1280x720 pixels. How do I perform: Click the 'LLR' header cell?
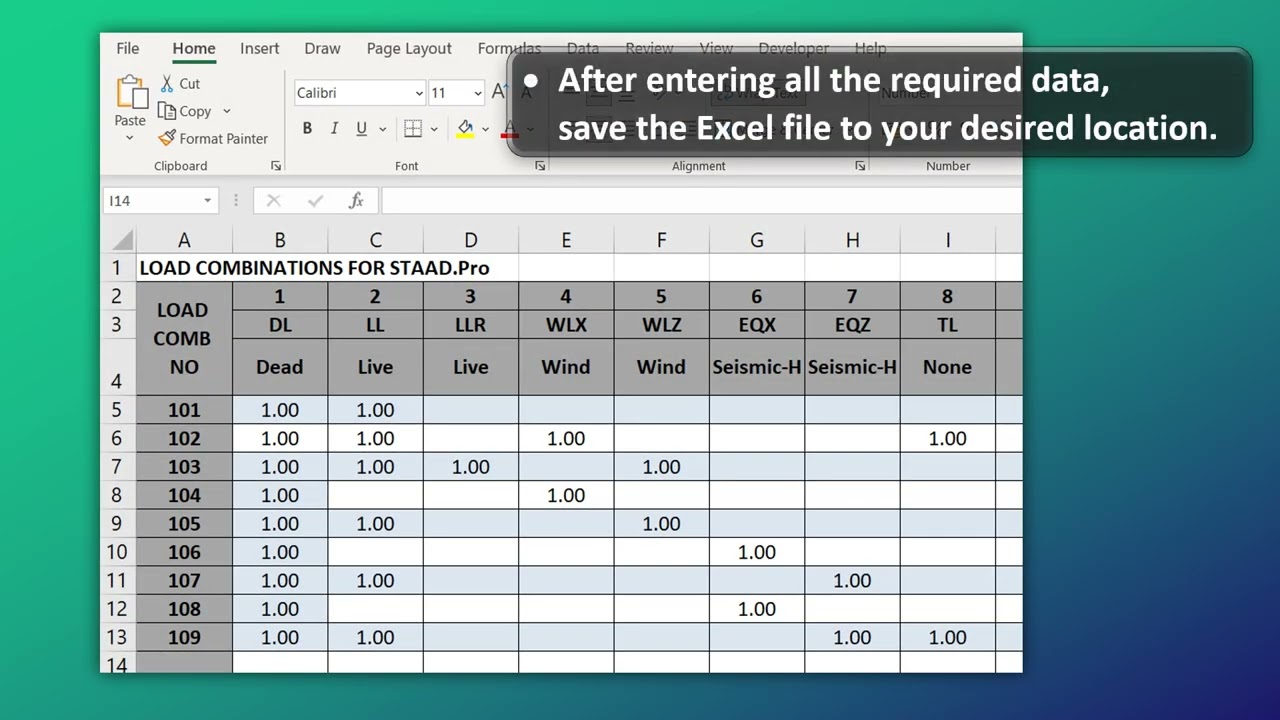point(471,325)
